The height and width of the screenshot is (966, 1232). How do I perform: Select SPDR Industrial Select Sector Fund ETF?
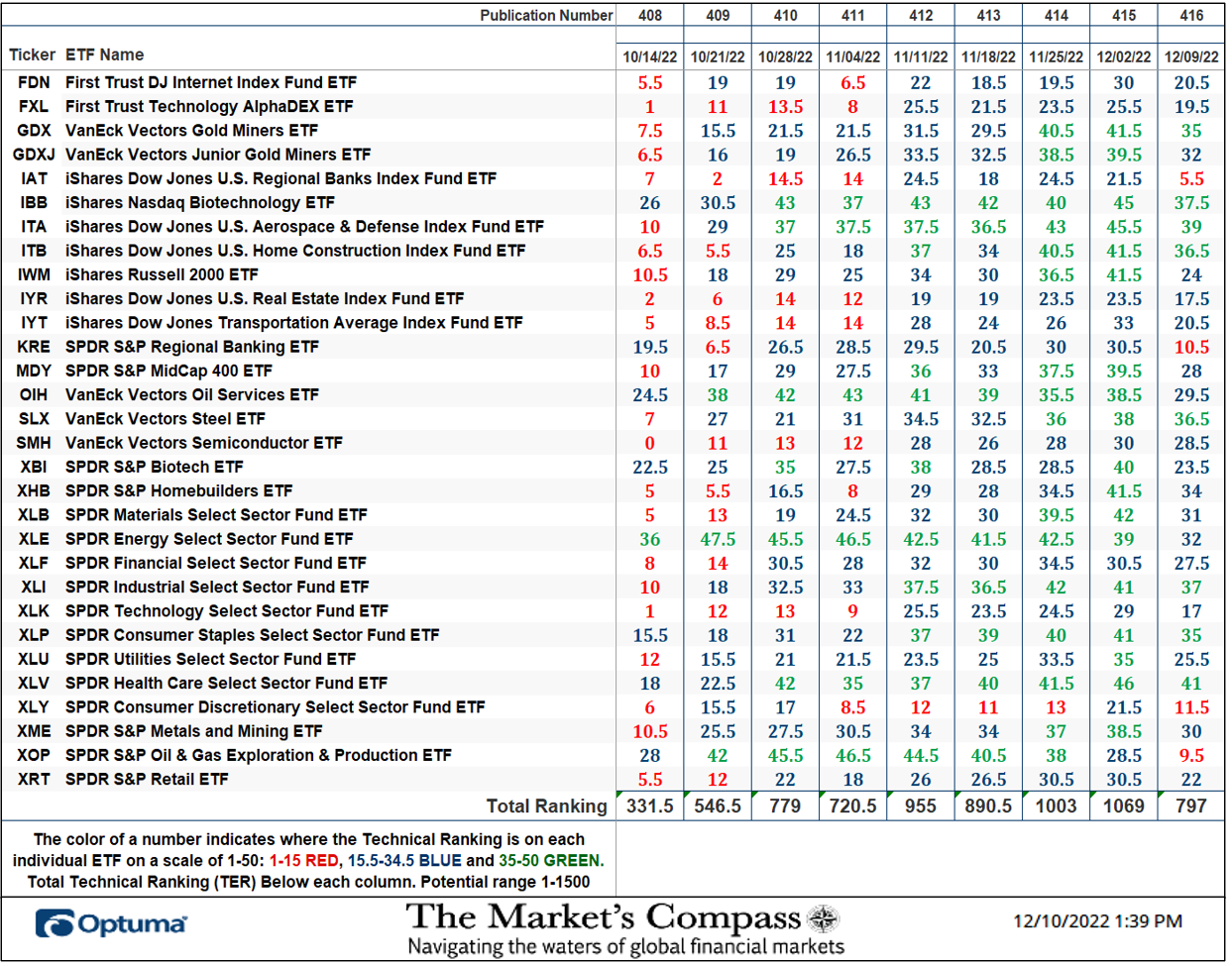(217, 587)
